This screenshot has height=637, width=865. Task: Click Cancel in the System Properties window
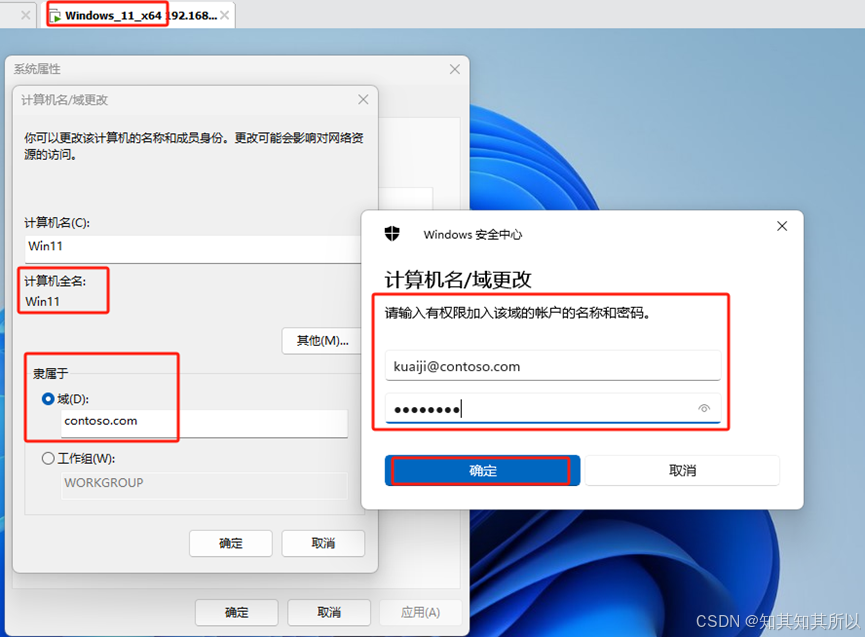[x=329, y=612]
